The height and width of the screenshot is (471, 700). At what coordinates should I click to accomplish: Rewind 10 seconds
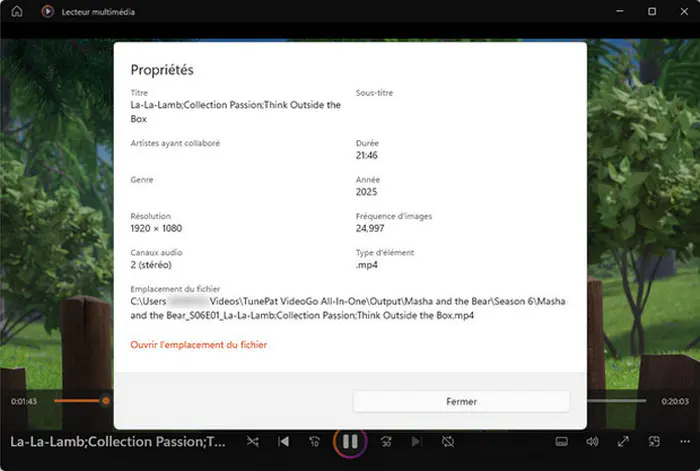314,442
